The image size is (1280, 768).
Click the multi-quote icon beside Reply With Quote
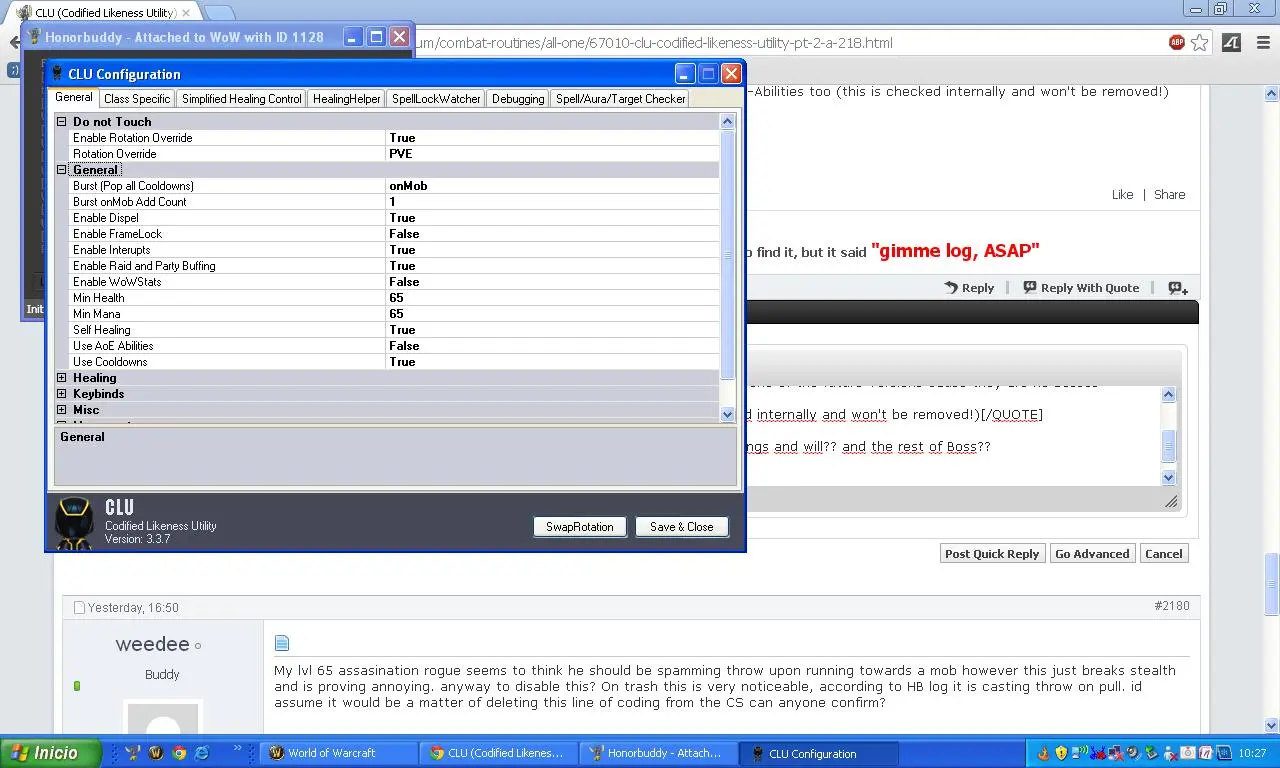click(x=1178, y=288)
